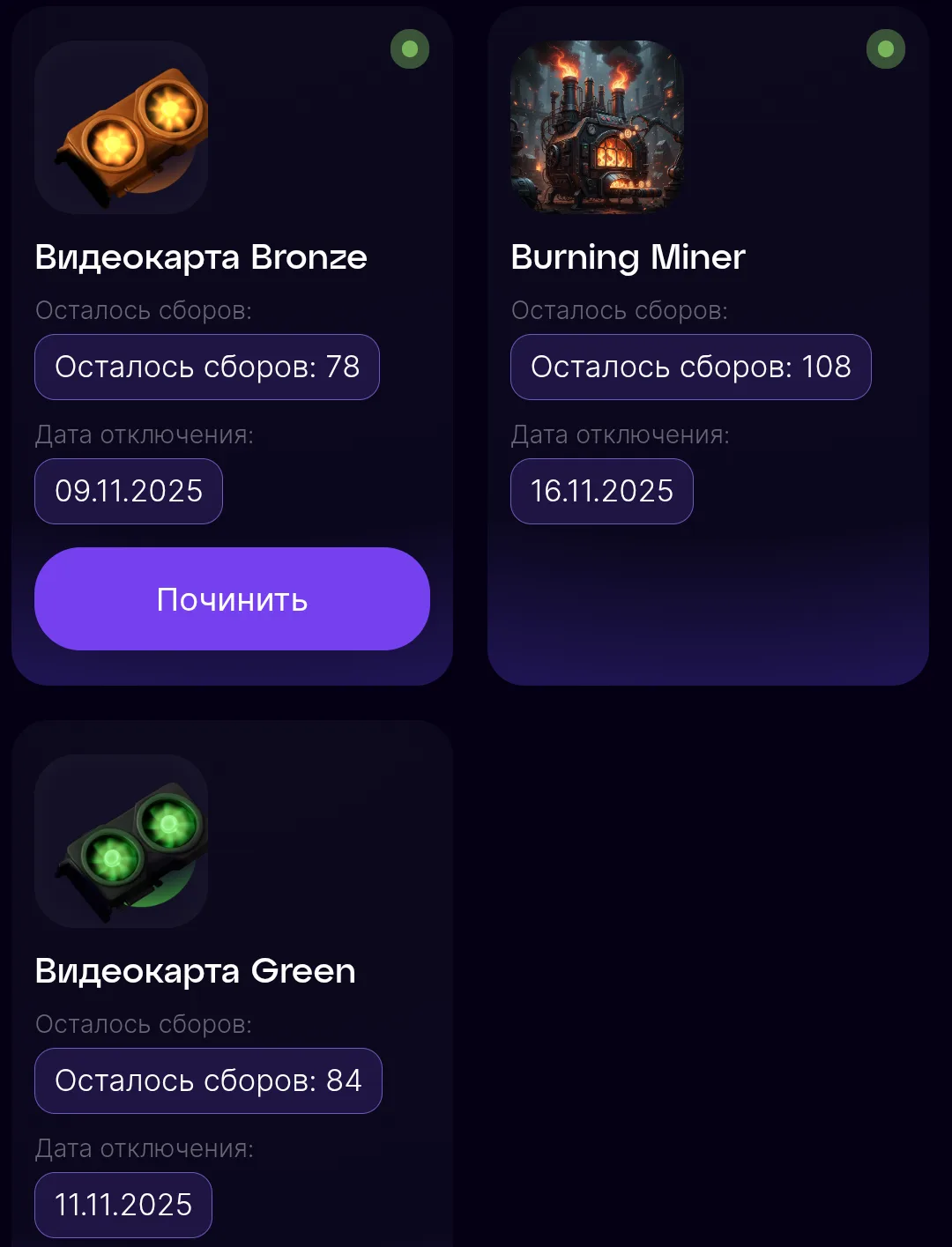This screenshot has width=952, height=1247.
Task: Click the "Осталось сборов: 78" badge
Action: click(x=207, y=367)
